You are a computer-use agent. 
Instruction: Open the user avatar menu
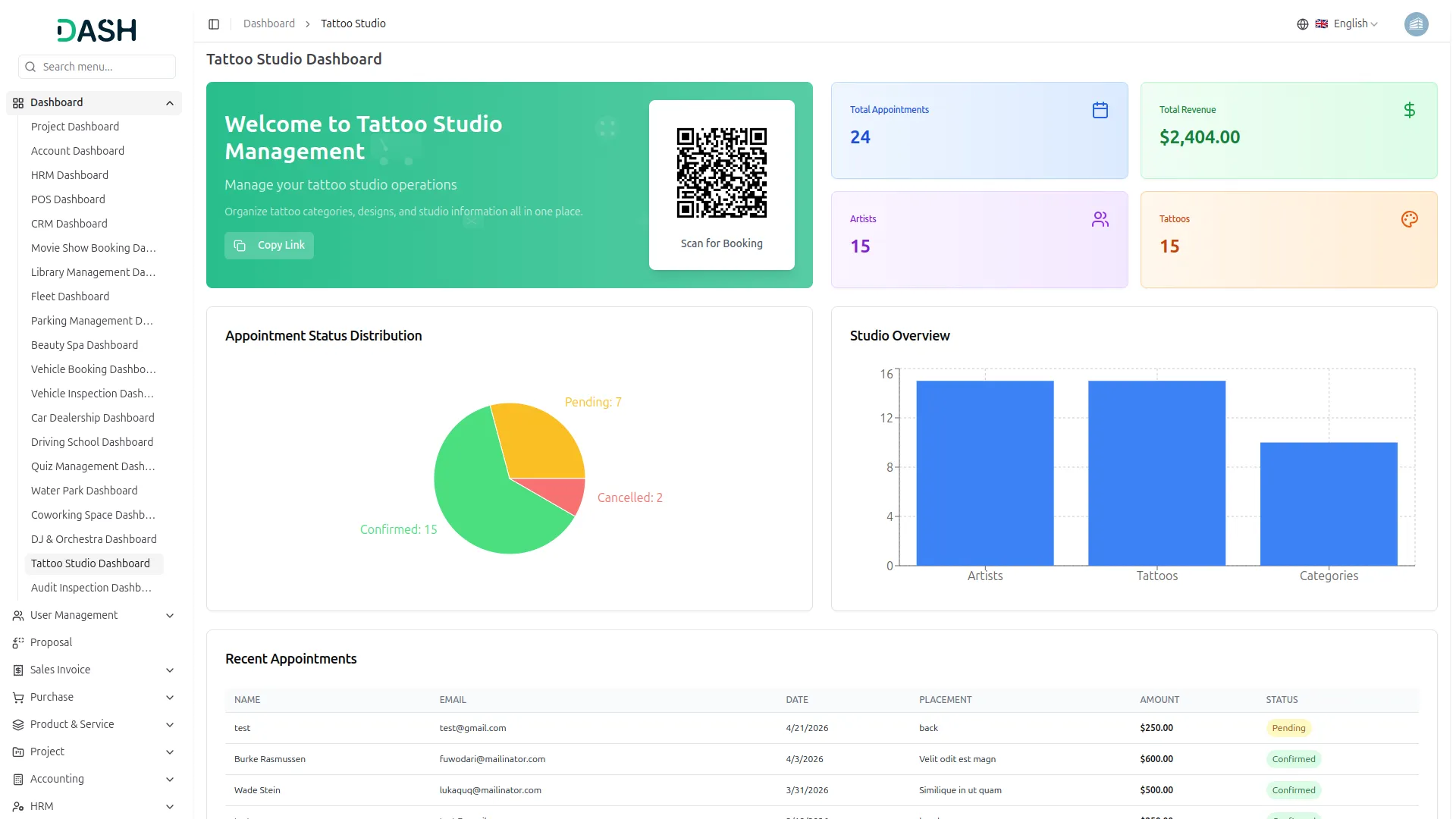pyautogui.click(x=1415, y=24)
